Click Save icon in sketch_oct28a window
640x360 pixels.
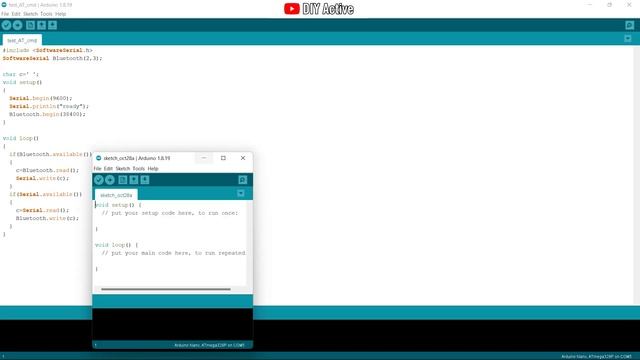point(144,180)
